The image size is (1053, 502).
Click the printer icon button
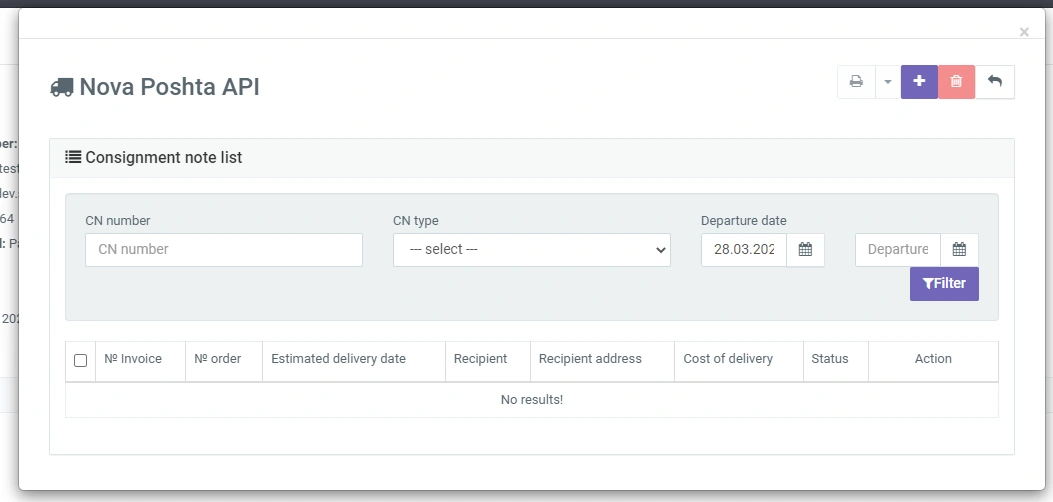click(x=856, y=82)
